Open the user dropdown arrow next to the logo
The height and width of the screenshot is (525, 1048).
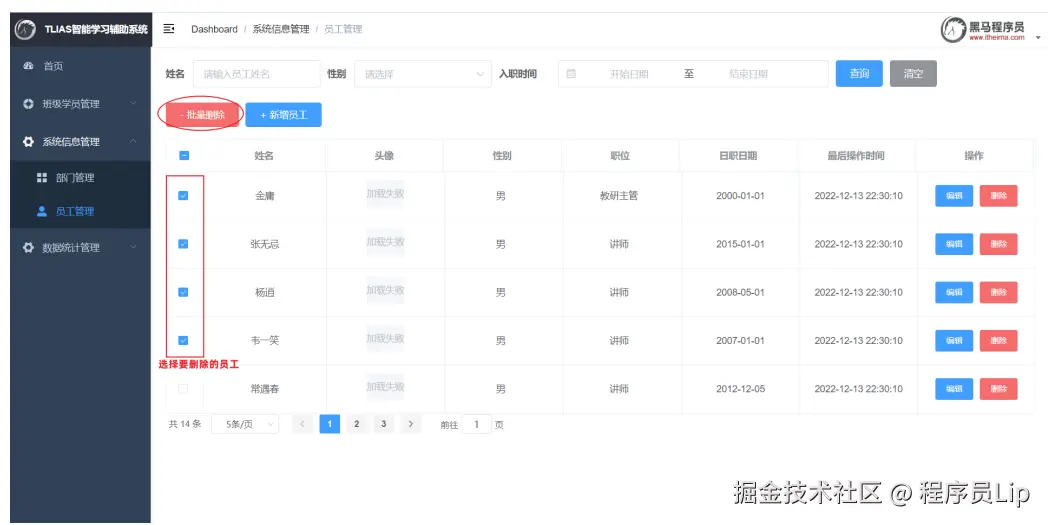[x=1038, y=38]
